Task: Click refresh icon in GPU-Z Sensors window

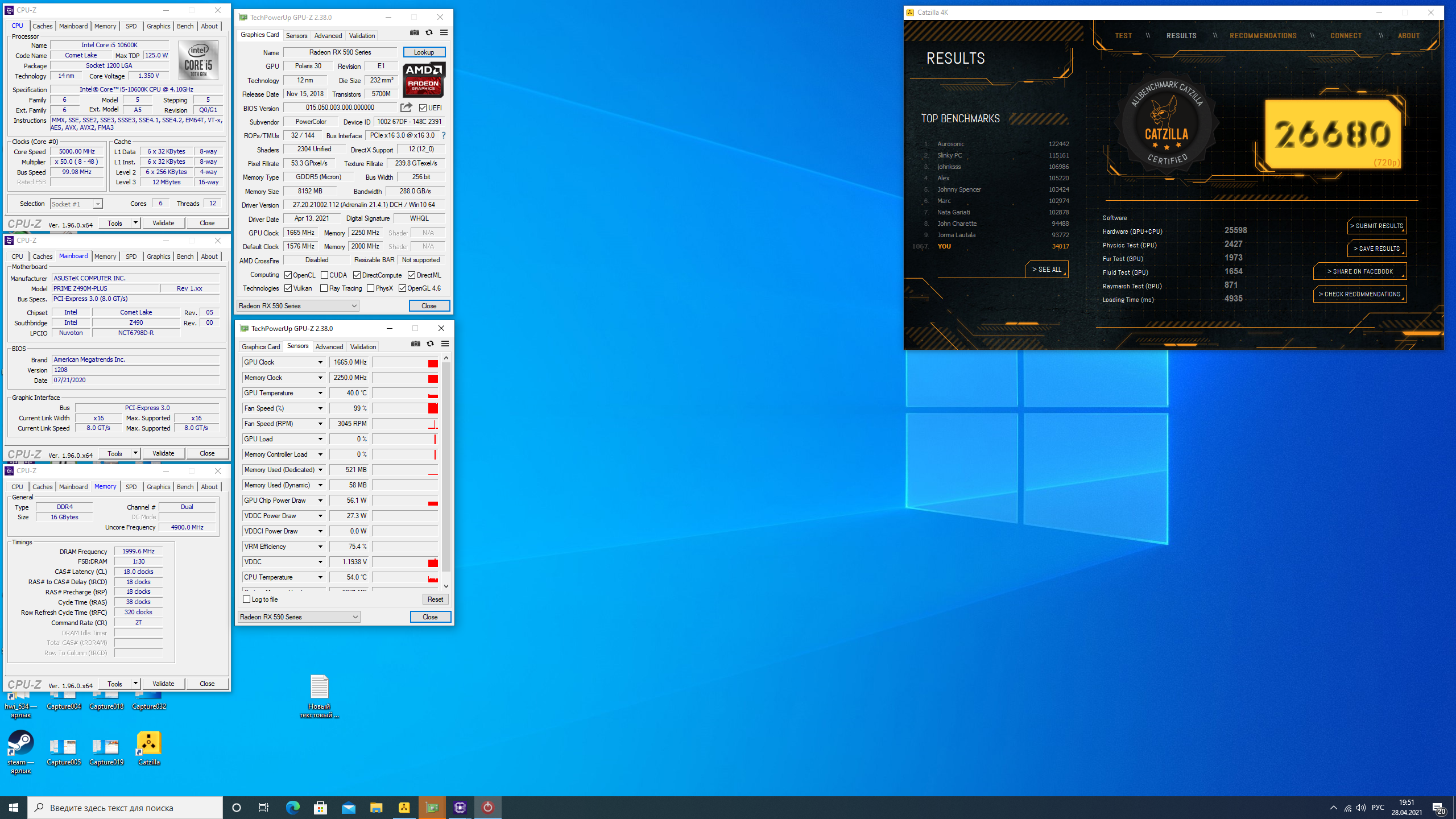Action: point(431,344)
